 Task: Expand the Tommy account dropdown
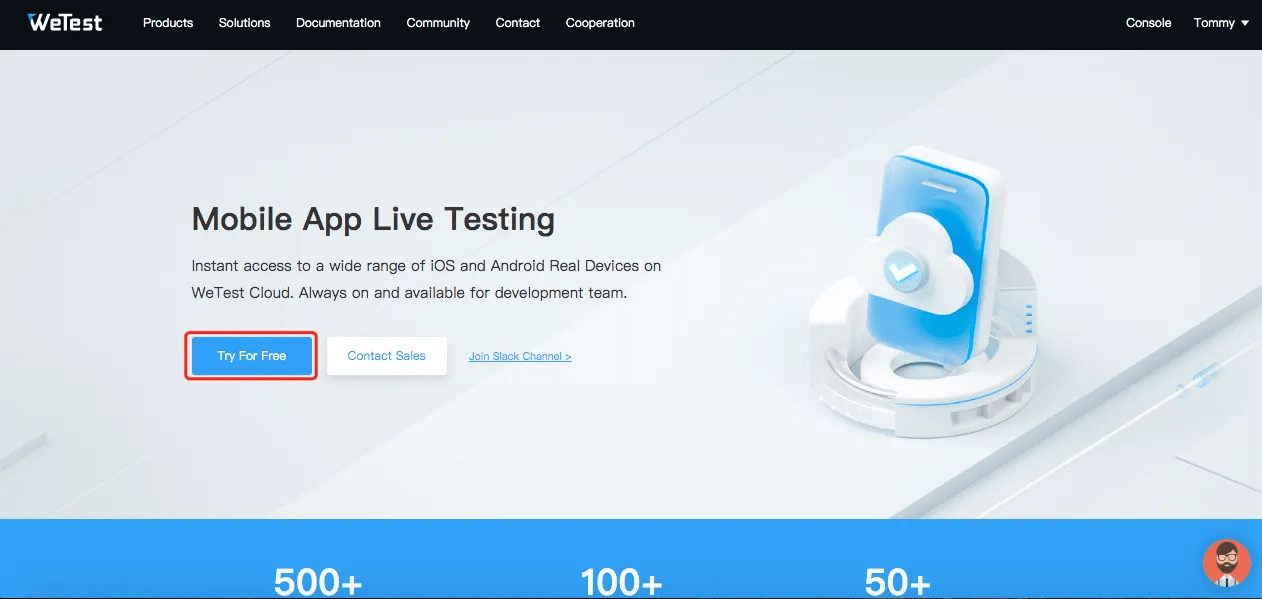(x=1221, y=23)
